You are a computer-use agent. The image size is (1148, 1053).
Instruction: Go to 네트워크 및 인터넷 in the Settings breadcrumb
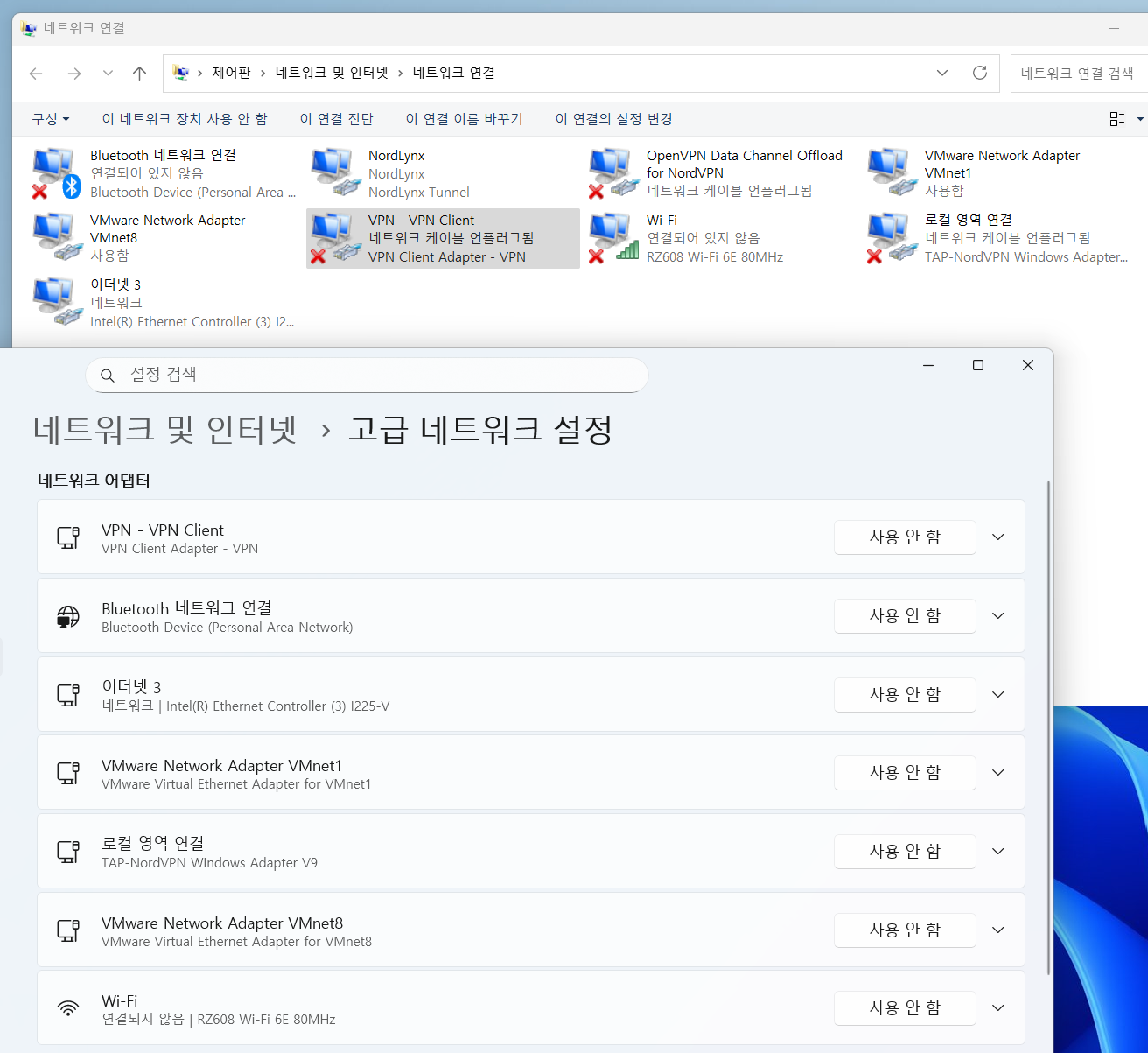point(165,430)
